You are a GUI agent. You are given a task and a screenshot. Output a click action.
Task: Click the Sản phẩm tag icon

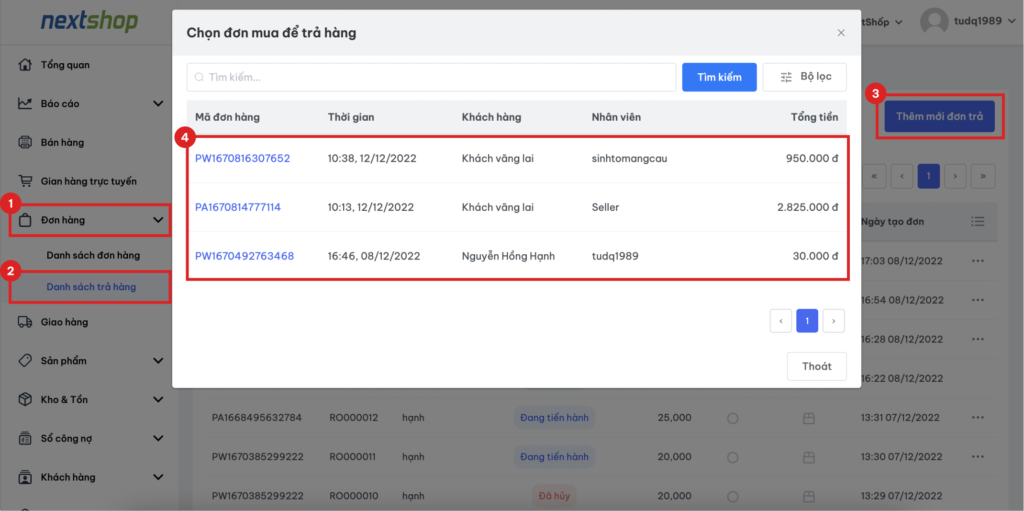coord(26,360)
